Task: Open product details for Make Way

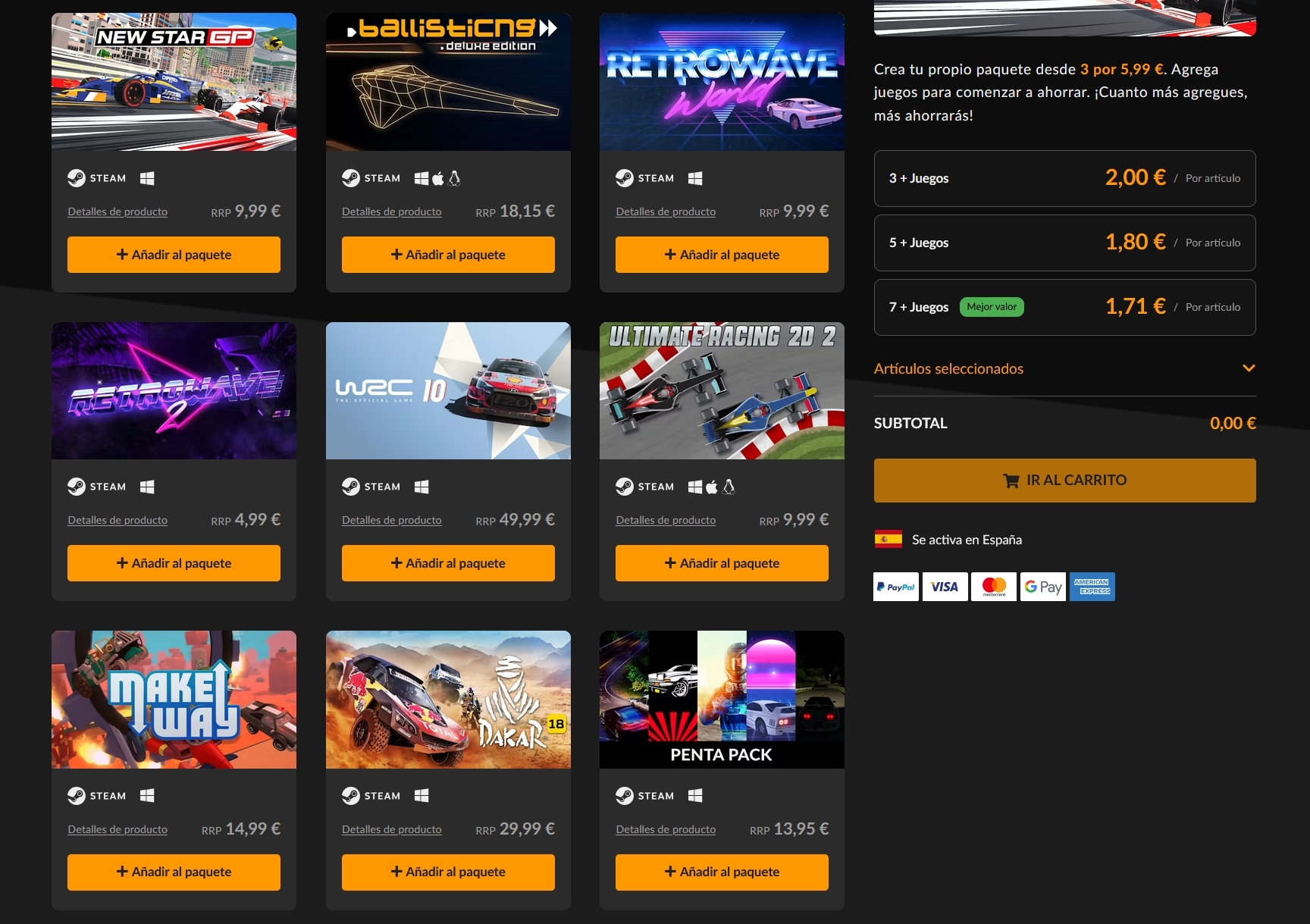Action: [118, 829]
